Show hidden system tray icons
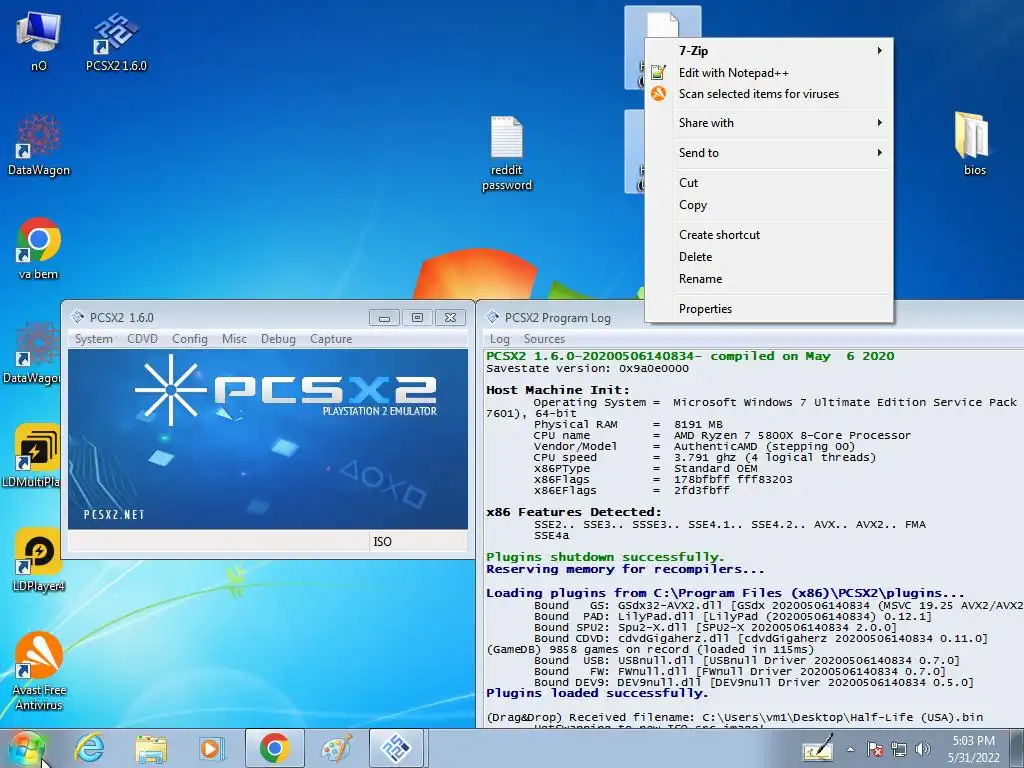Image resolution: width=1024 pixels, height=768 pixels. coord(850,749)
